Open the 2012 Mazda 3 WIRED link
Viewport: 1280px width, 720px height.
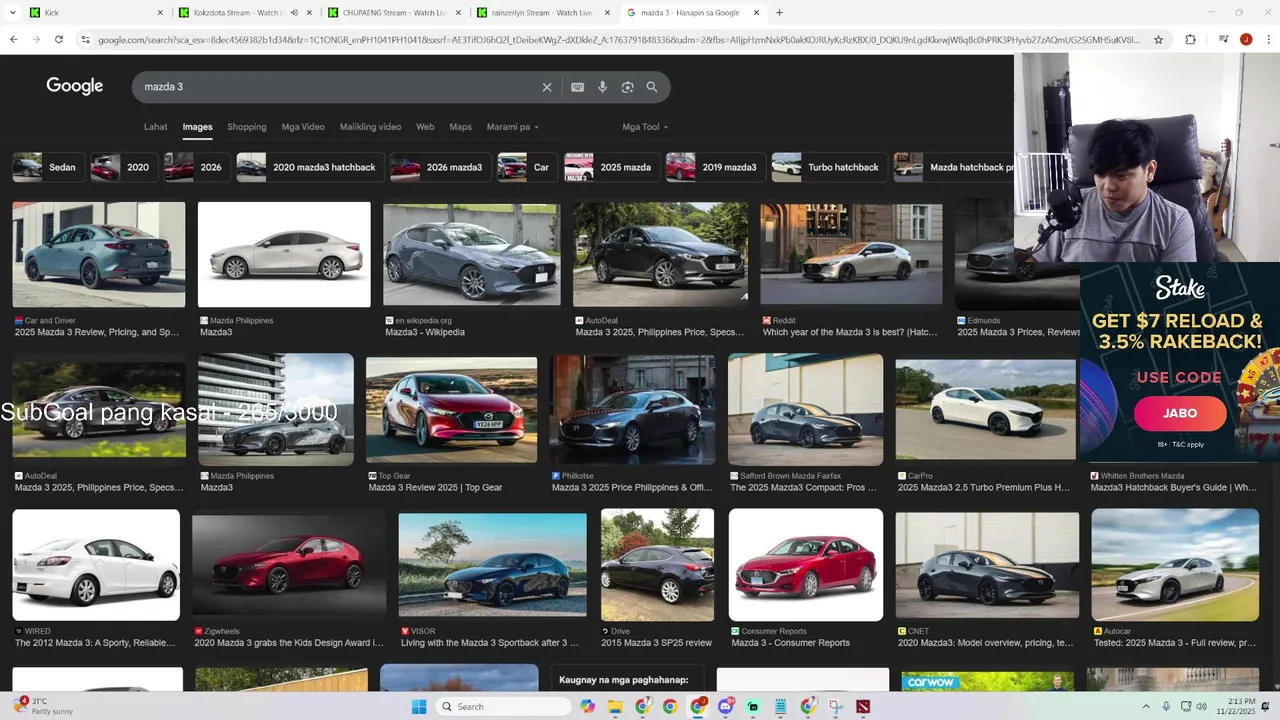(95, 643)
